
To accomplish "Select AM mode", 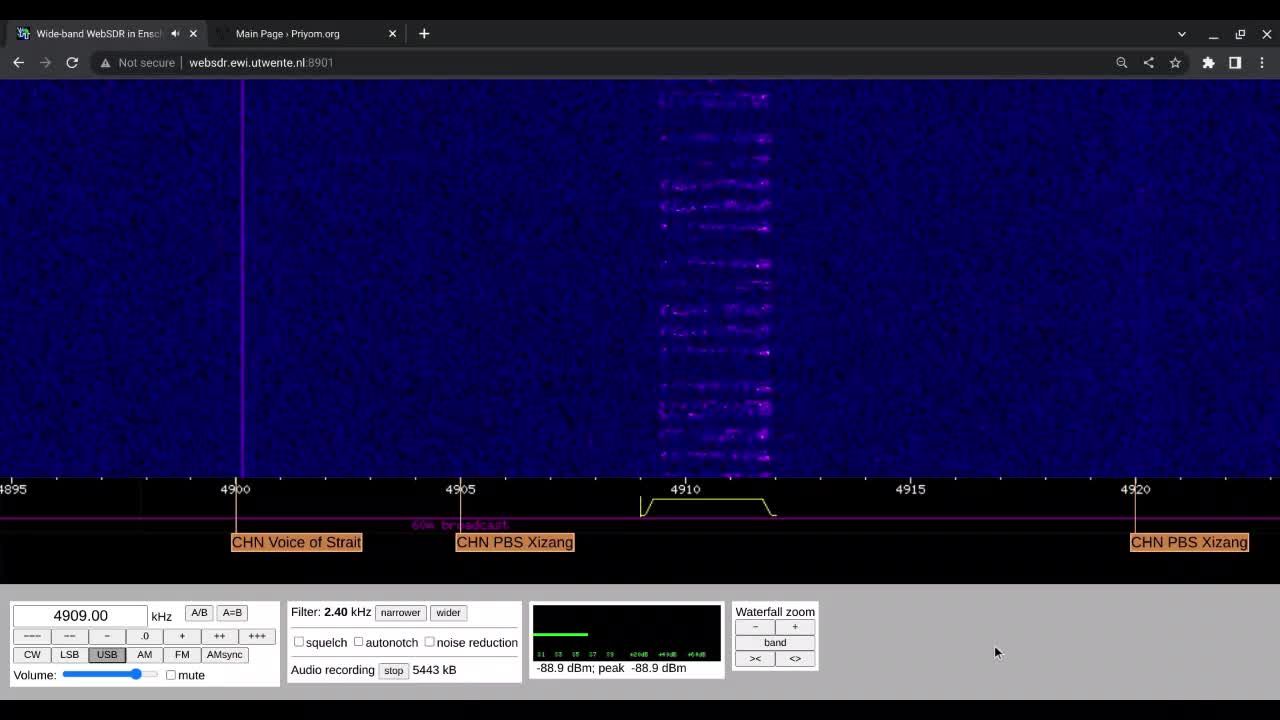I will tap(144, 655).
